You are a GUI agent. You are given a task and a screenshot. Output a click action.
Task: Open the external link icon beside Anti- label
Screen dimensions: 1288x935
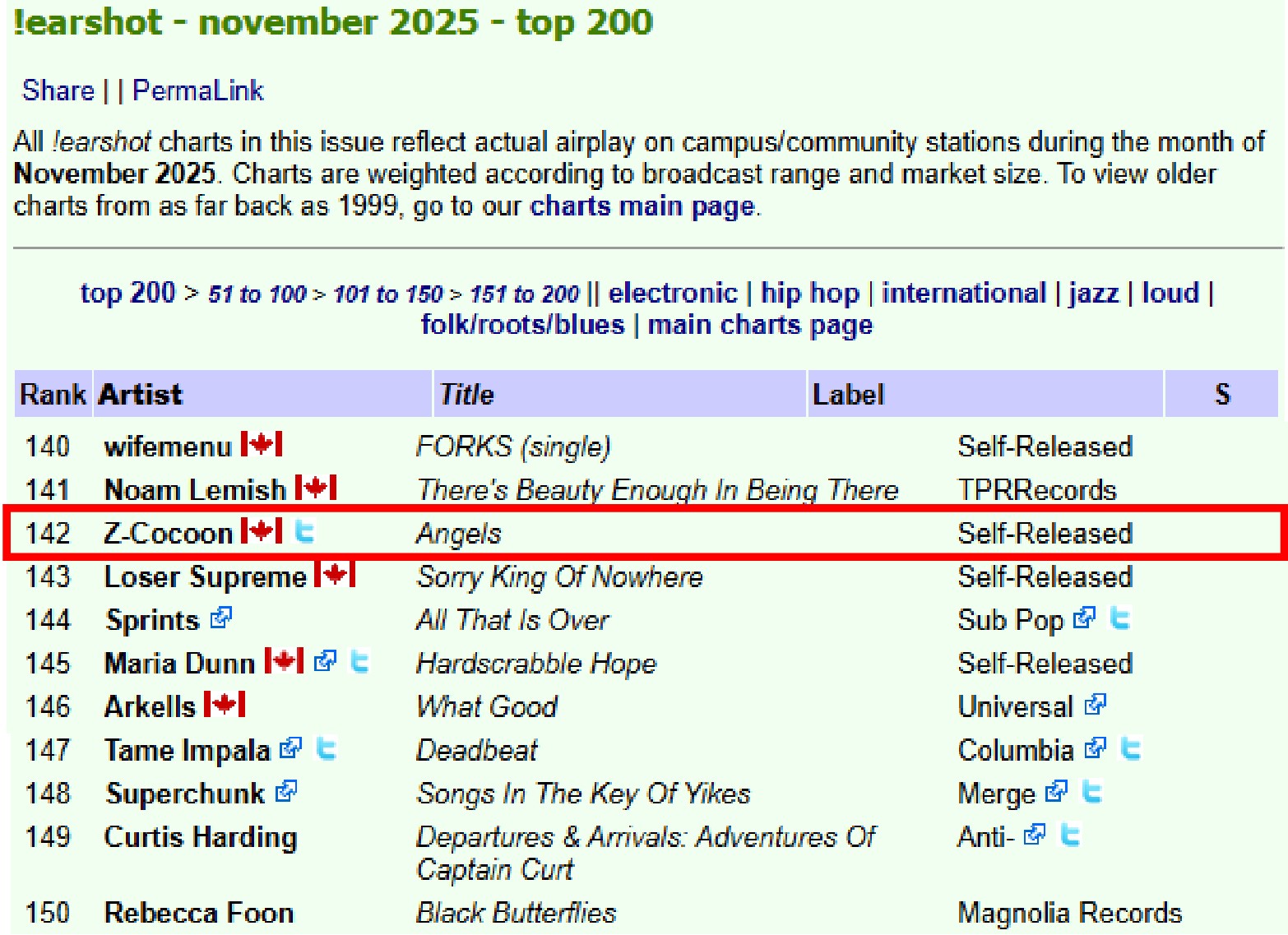click(x=1035, y=836)
